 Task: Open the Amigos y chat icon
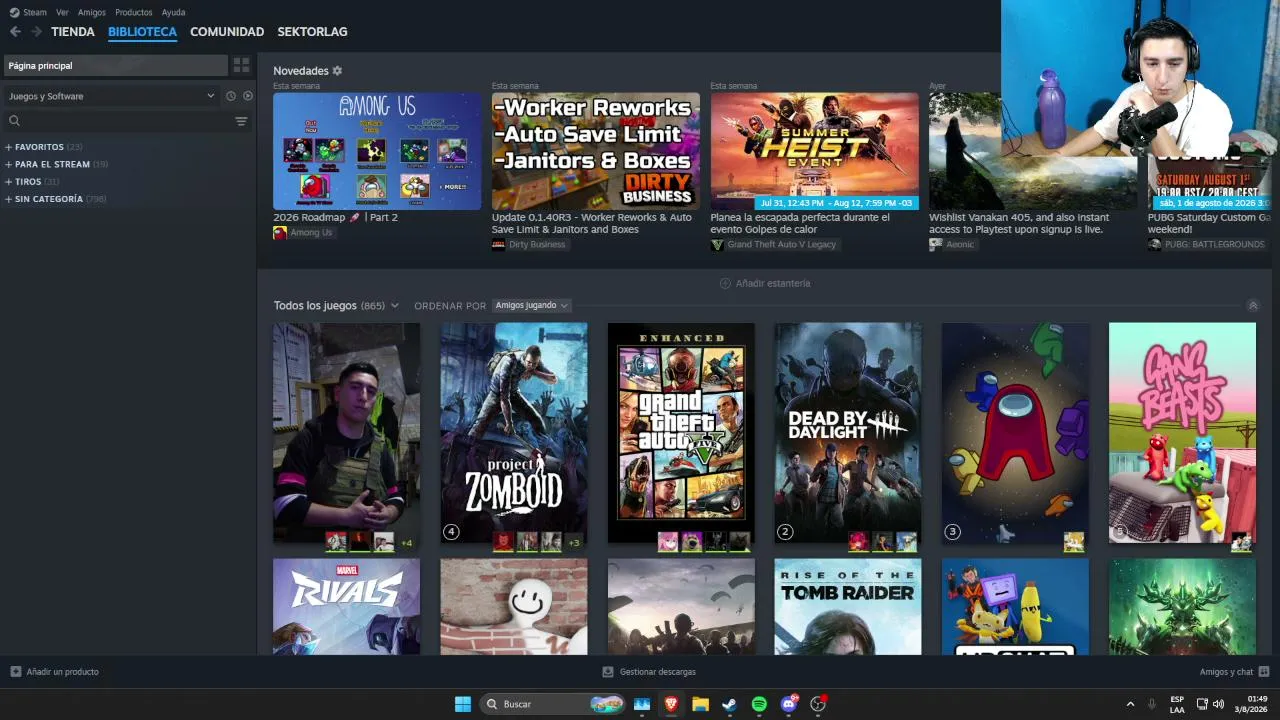click(x=1264, y=672)
